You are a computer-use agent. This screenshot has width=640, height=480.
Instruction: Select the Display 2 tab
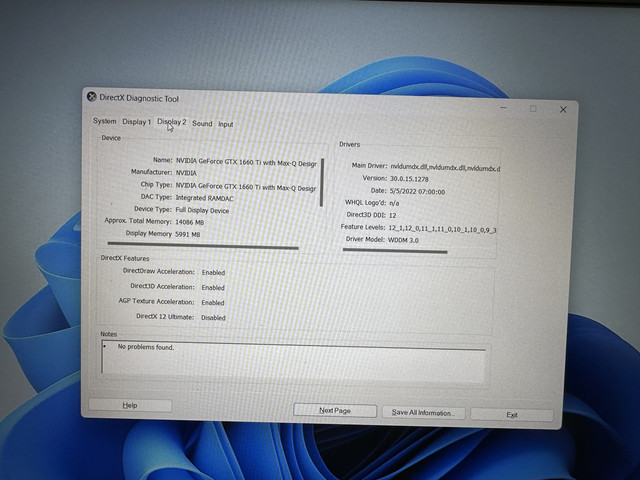click(x=172, y=122)
